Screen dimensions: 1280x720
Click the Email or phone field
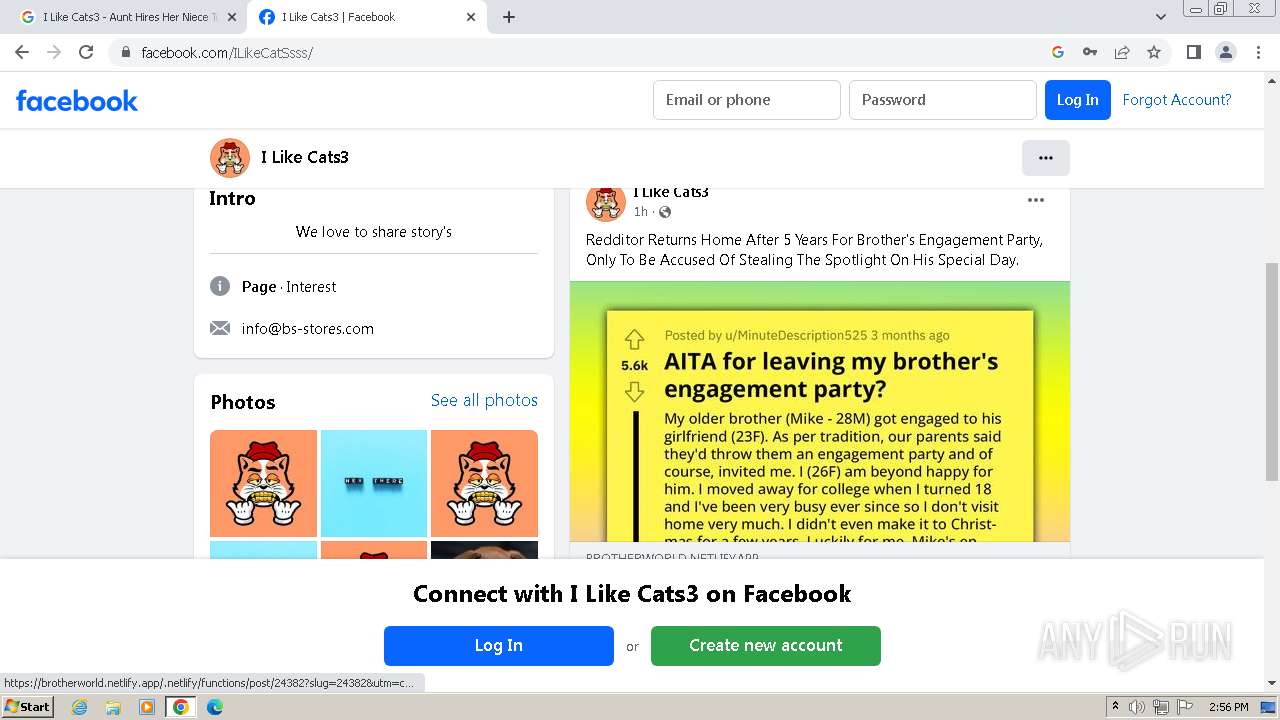pyautogui.click(x=747, y=100)
